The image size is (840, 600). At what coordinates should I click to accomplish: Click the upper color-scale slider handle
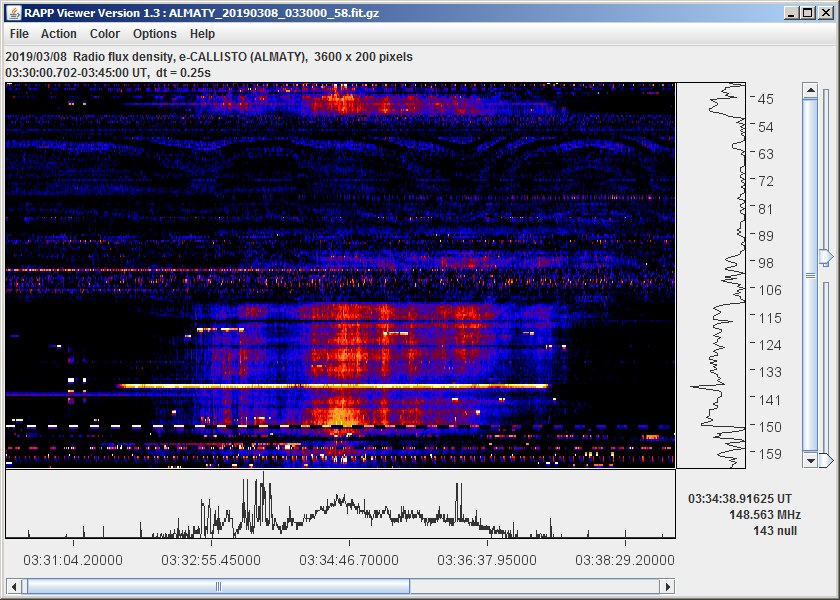click(x=825, y=258)
